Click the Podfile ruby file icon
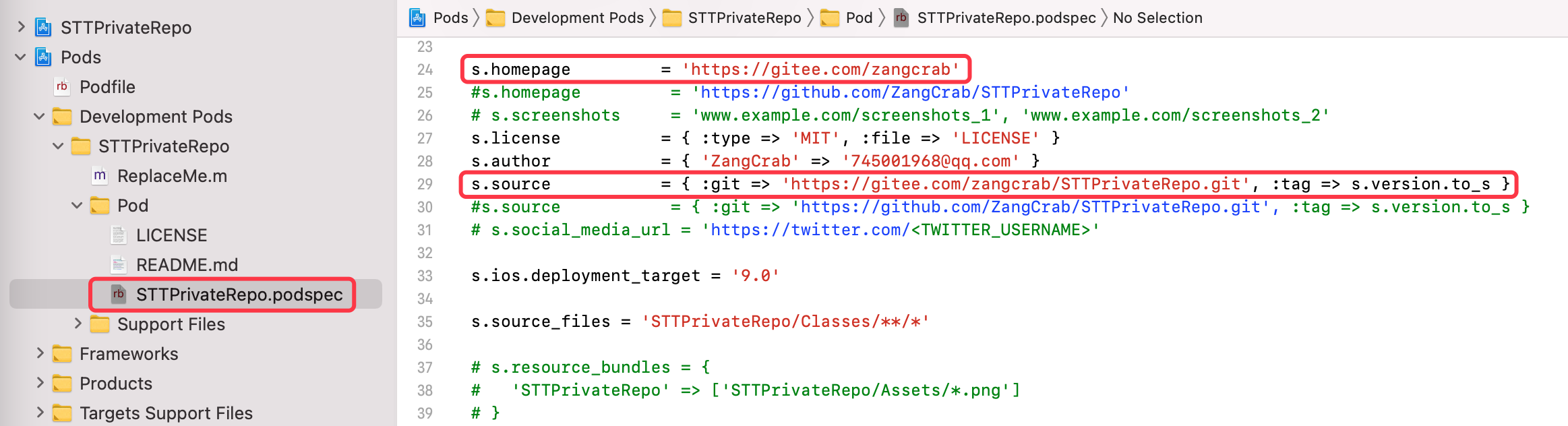 point(62,87)
